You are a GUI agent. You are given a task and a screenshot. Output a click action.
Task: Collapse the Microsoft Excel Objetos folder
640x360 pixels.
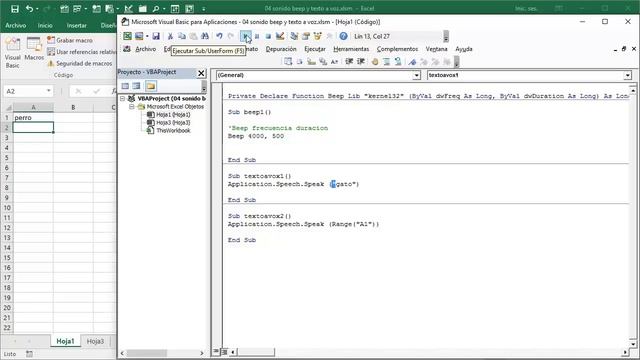[x=131, y=107]
